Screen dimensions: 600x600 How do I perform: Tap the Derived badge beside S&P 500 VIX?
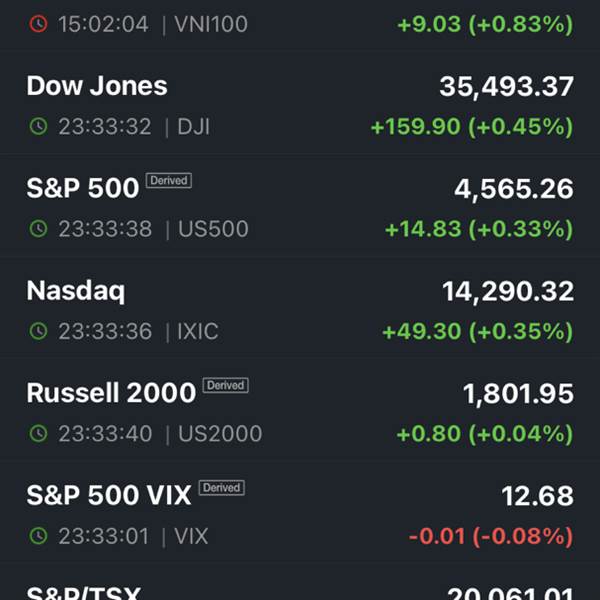pos(222,488)
